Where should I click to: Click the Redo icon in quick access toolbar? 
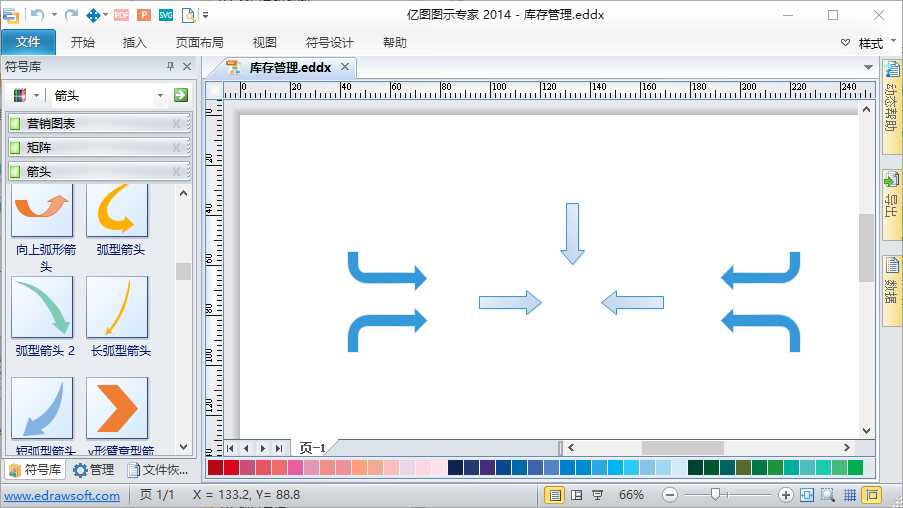pos(71,15)
